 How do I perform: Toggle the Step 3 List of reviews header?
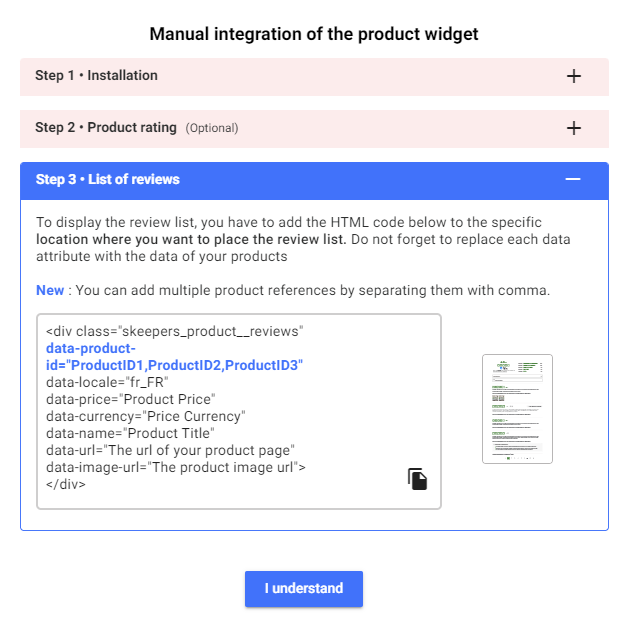click(x=314, y=181)
